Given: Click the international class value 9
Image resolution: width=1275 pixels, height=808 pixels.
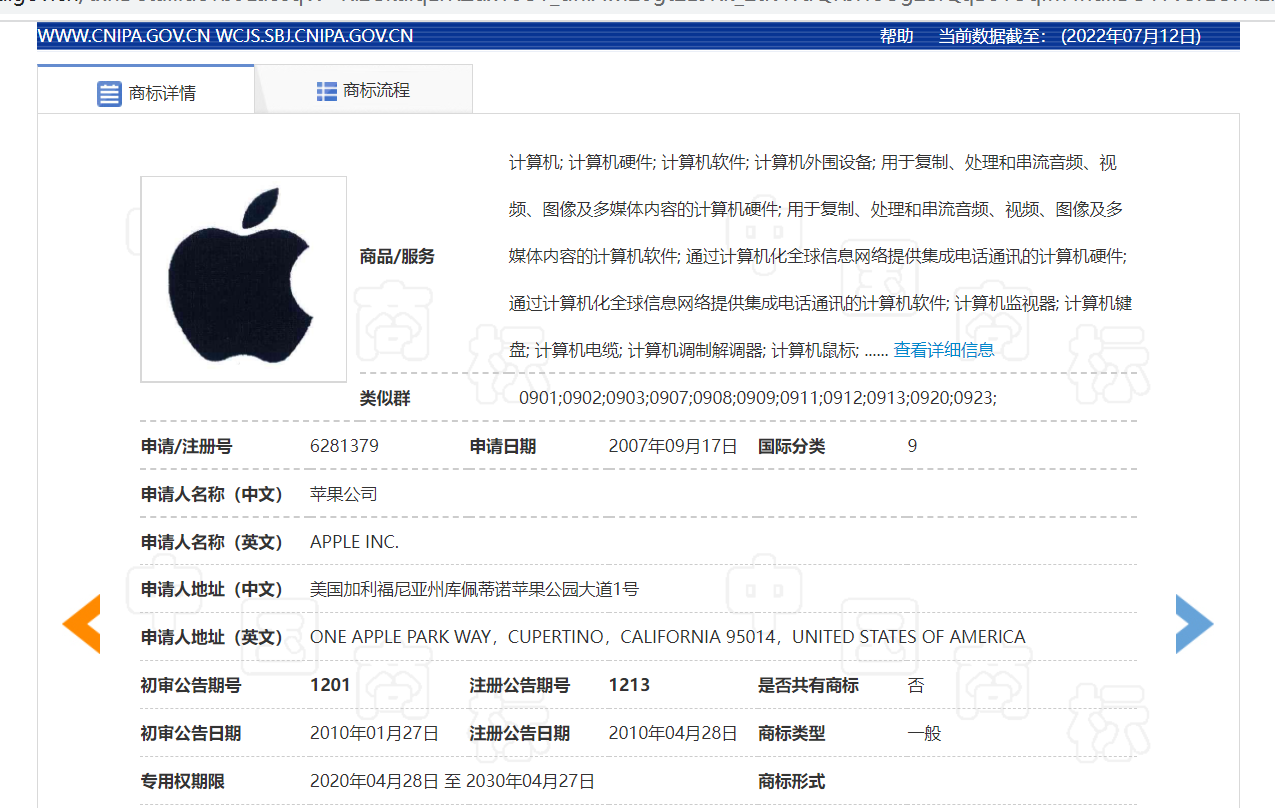Looking at the screenshot, I should pos(912,446).
